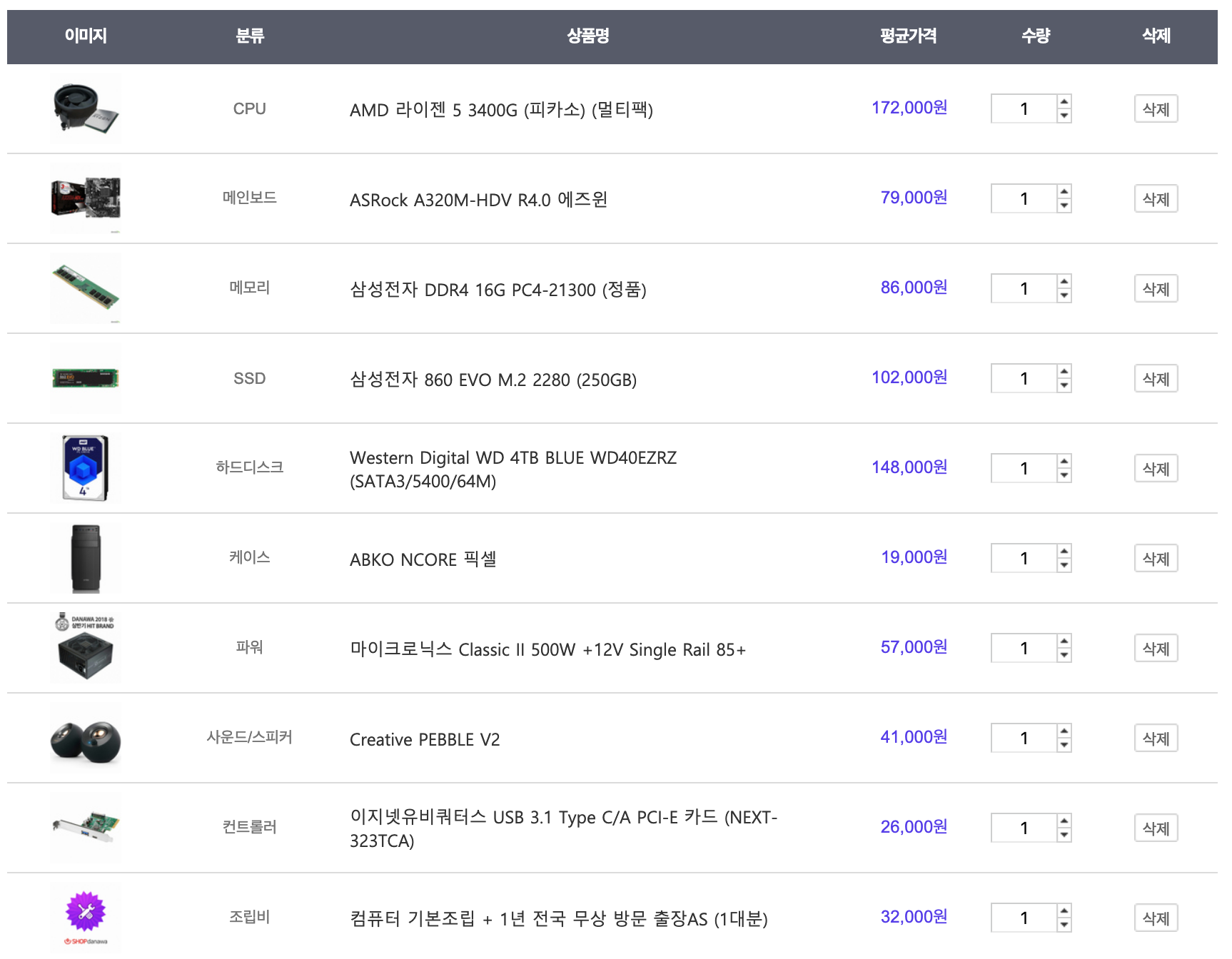Click the purple assembly service icon
Screen dimensions: 1232x959
(x=86, y=913)
